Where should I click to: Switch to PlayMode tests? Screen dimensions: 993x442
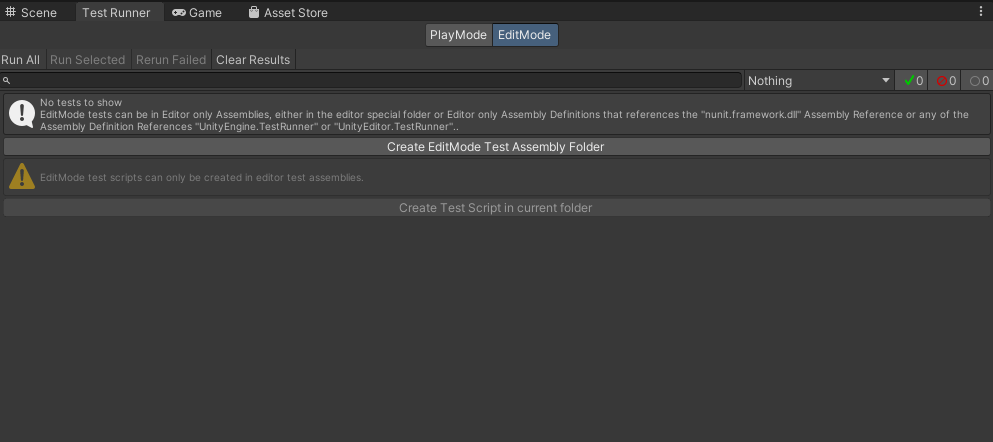coord(459,35)
